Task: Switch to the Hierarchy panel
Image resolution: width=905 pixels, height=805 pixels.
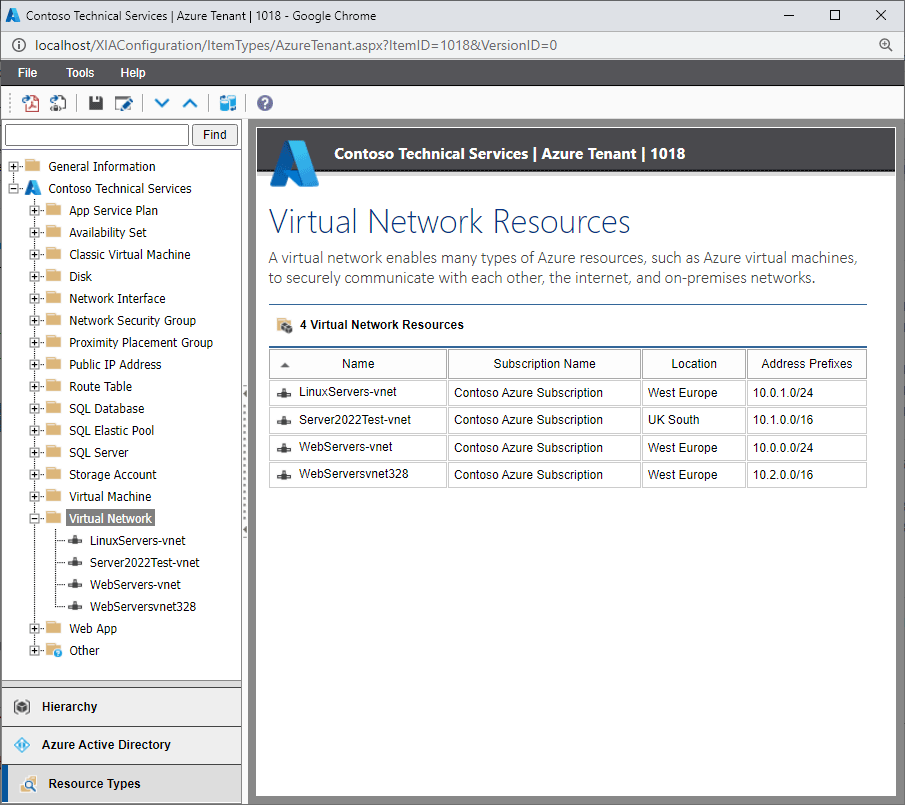Action: 121,707
